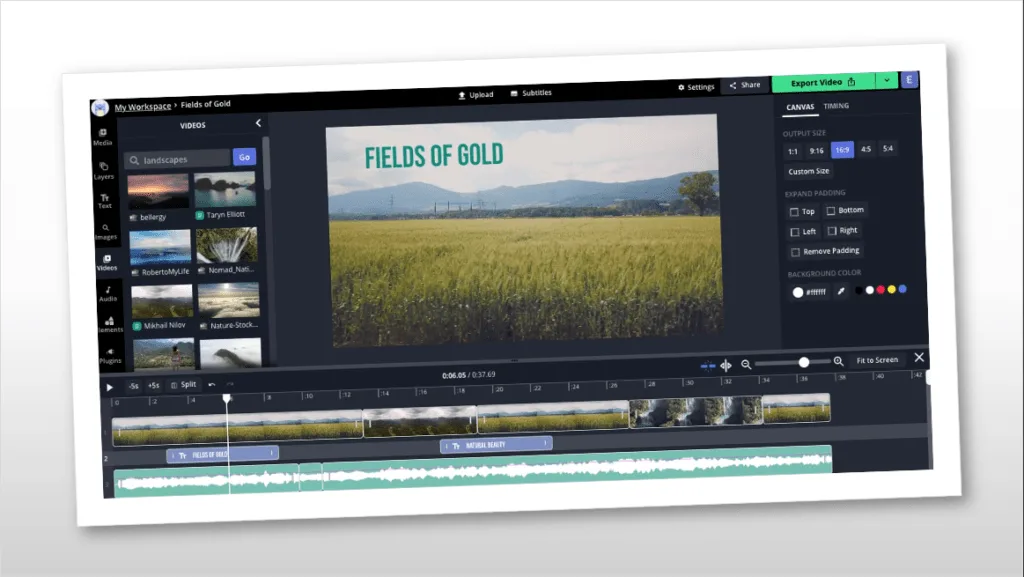Open the Subtitles menu item

click(x=531, y=93)
